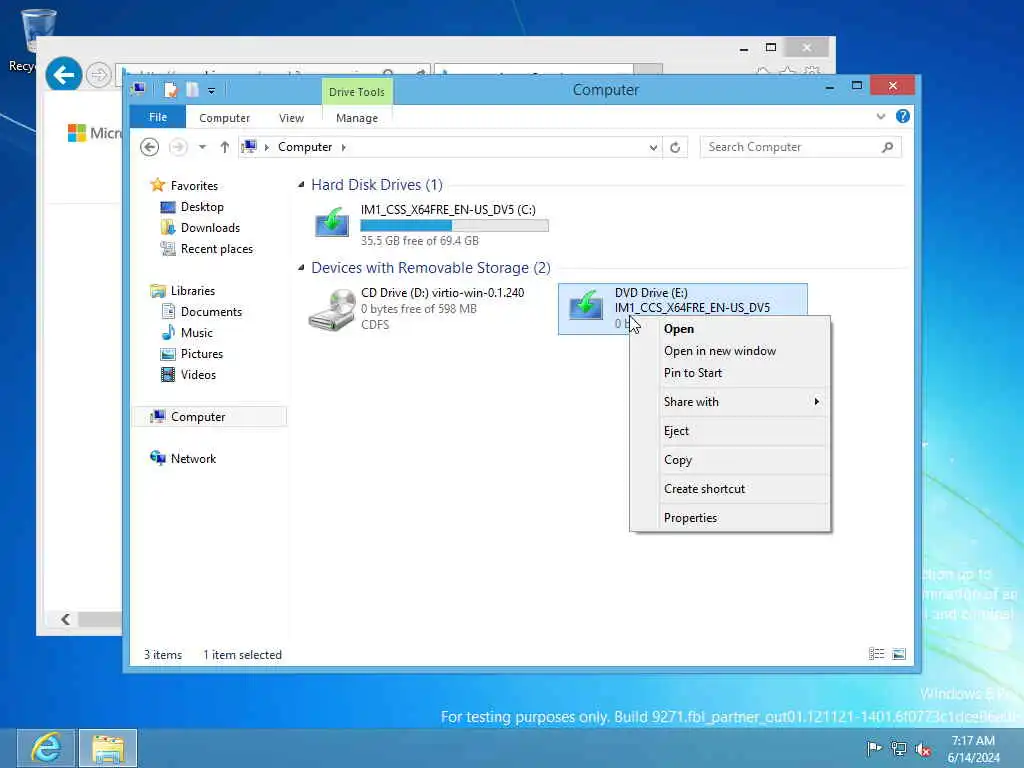Click the search magnifier icon
1024x768 pixels.
coord(887,147)
